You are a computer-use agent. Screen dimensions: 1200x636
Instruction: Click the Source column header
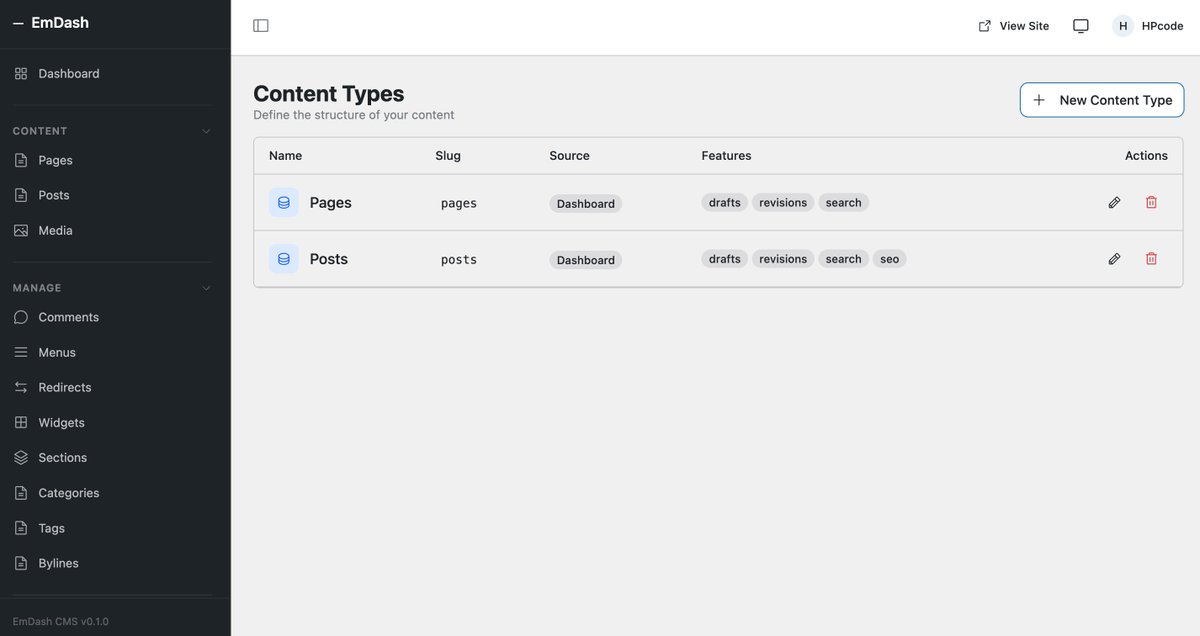[569, 156]
